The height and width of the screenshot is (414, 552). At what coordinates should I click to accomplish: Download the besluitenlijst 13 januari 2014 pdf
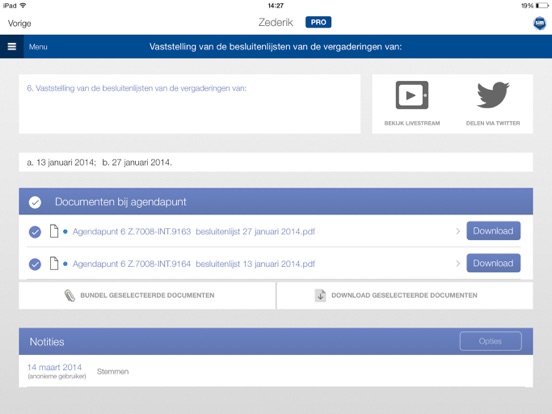493,263
